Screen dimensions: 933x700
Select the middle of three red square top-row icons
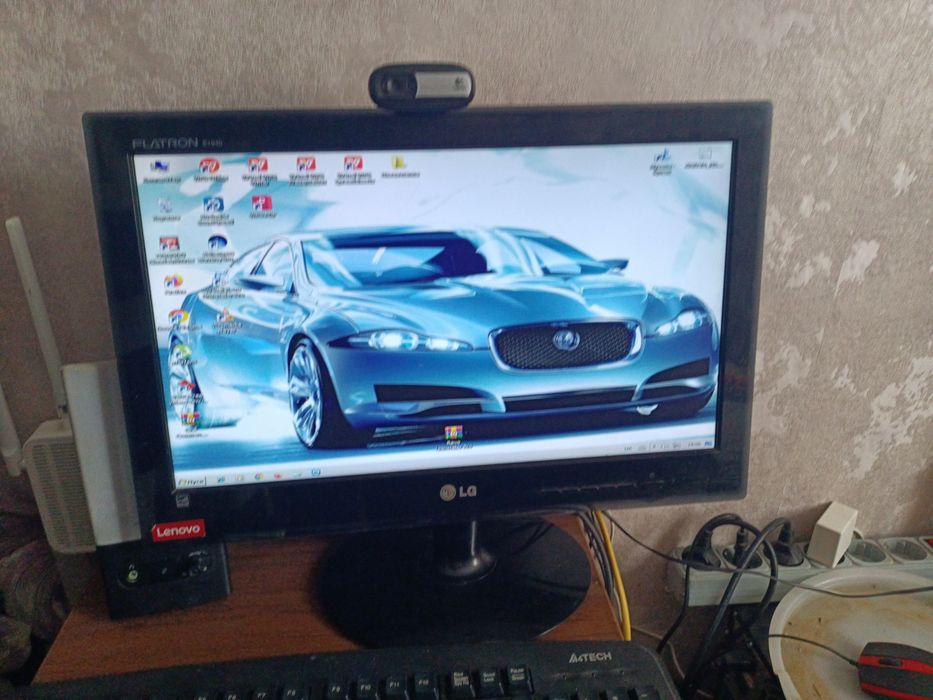click(306, 164)
